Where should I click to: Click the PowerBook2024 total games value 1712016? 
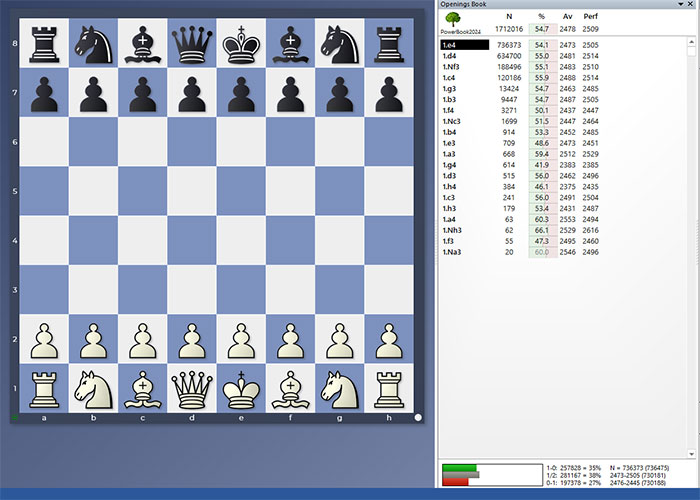(509, 29)
